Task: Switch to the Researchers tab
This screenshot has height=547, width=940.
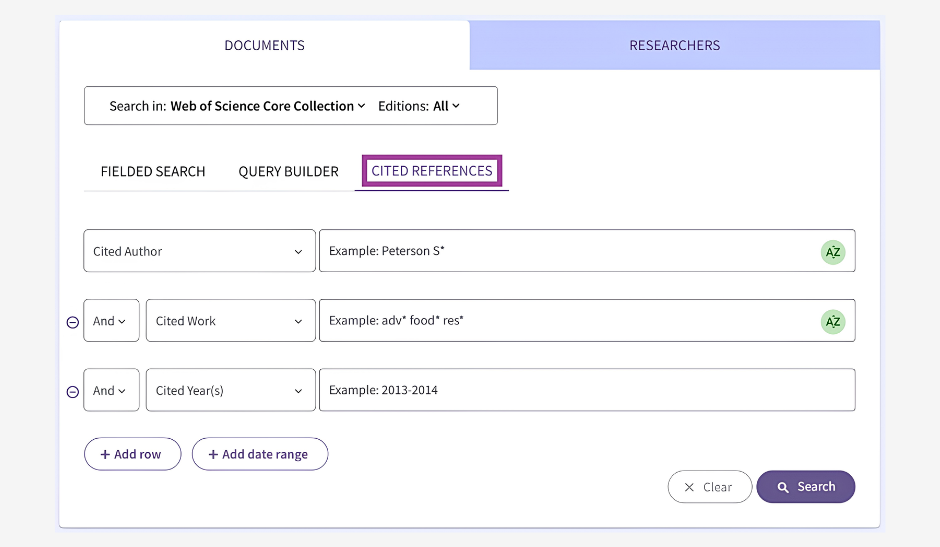Action: (674, 46)
